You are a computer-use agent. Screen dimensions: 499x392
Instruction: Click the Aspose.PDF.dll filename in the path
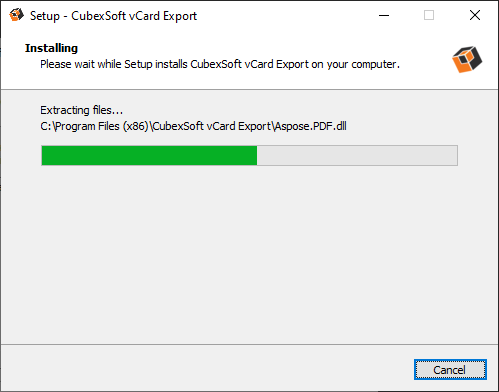point(310,126)
